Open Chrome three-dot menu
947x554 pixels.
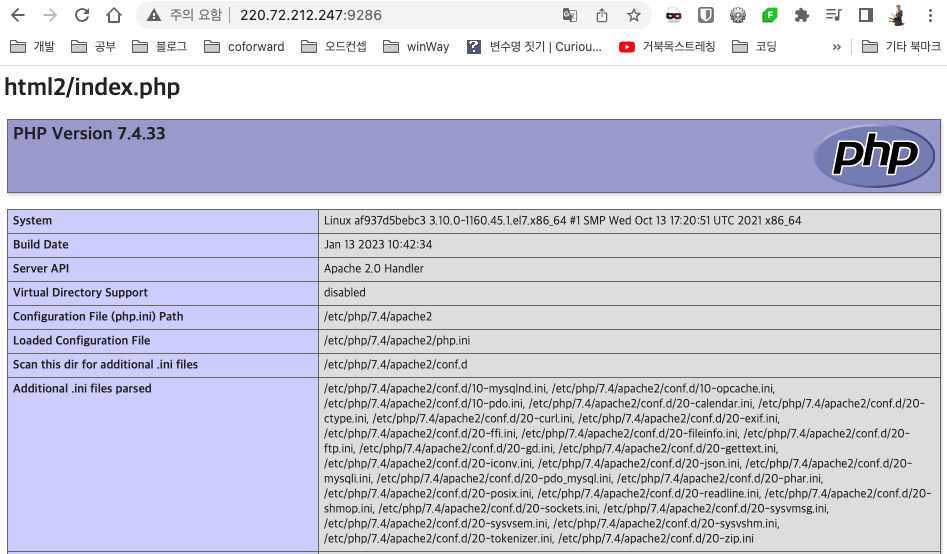[930, 15]
